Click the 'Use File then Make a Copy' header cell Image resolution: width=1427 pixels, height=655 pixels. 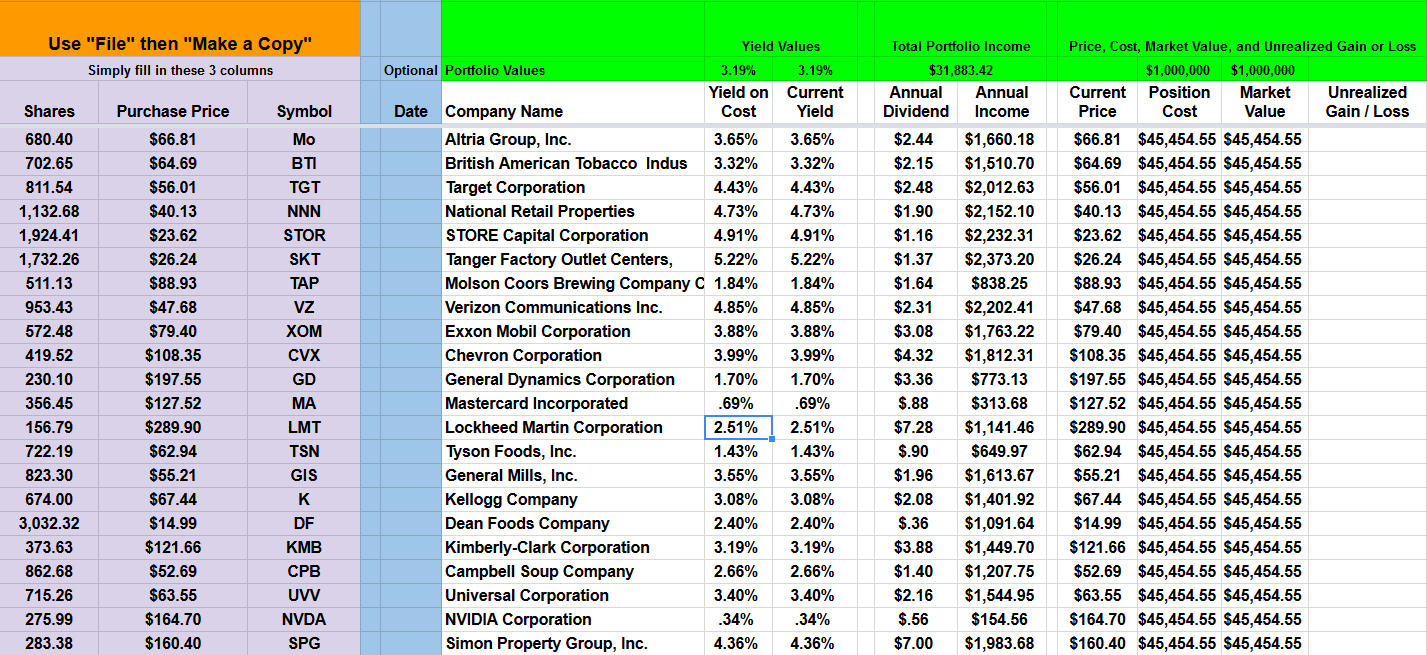click(x=180, y=29)
